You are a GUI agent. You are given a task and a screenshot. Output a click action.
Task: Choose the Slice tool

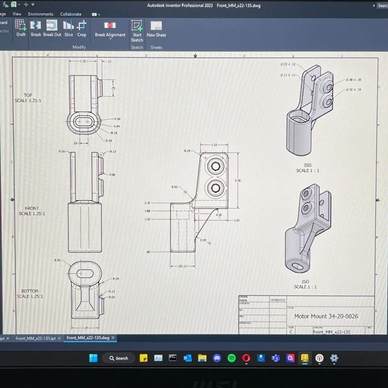[68, 28]
